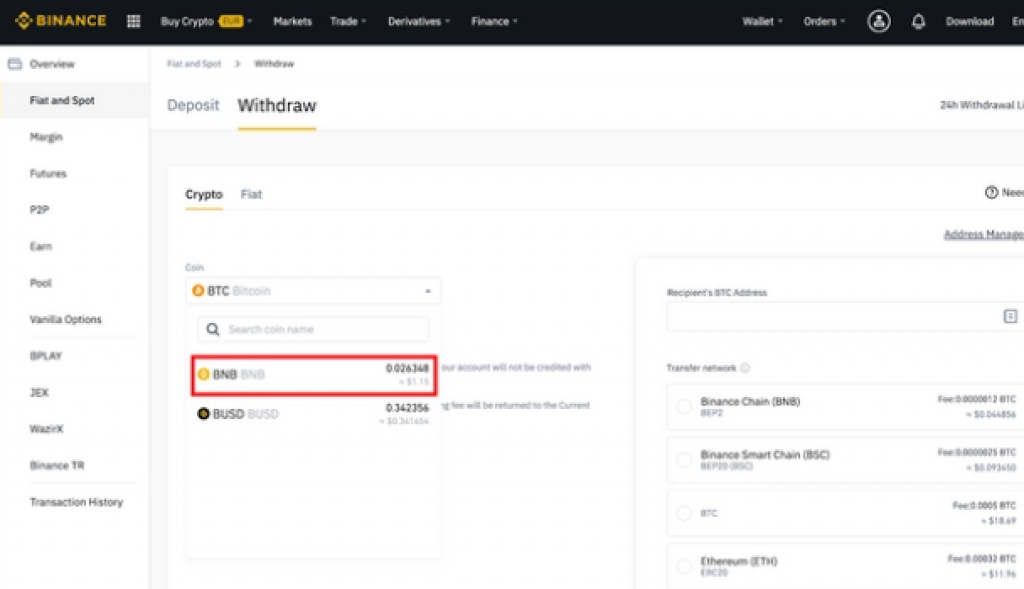
Task: Open Binance TR in sidebar
Action: pos(57,466)
